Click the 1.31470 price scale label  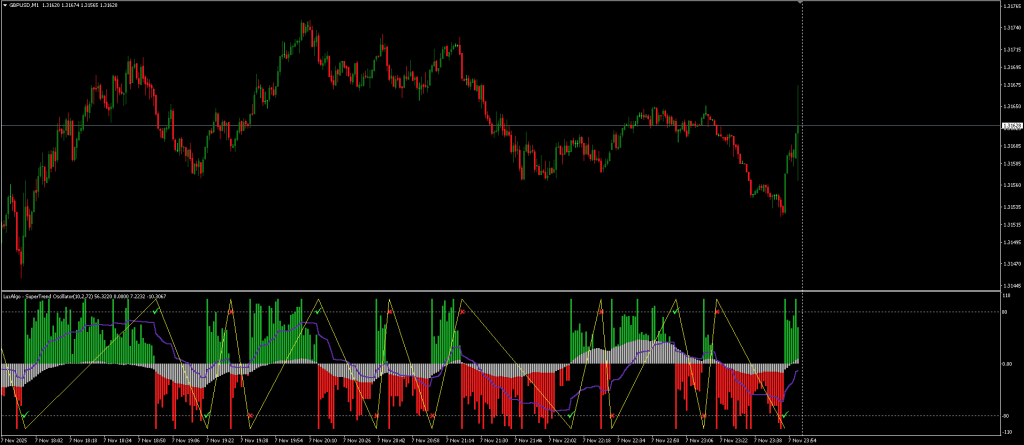[x=1012, y=264]
